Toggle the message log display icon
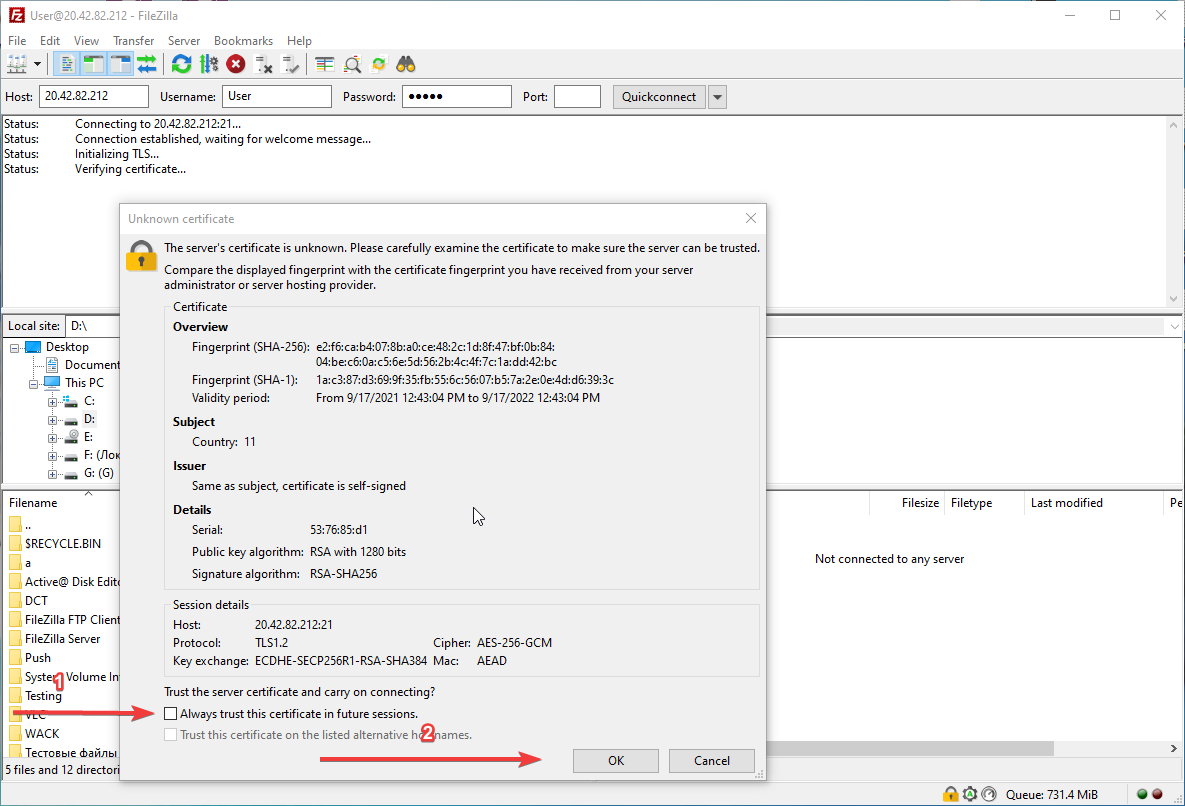Screen dimensions: 1185x806 click(67, 64)
